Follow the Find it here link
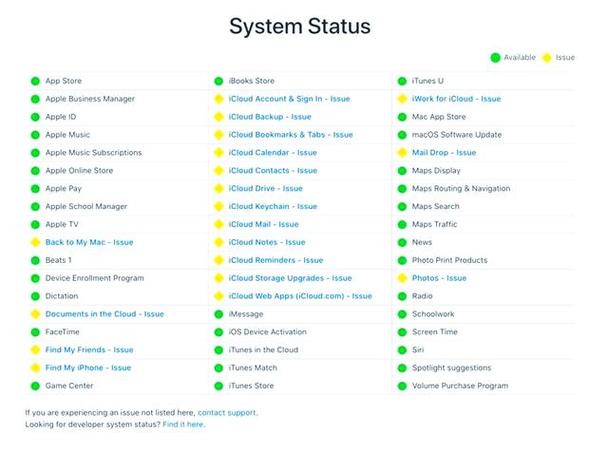608x452 pixels. coord(183,425)
